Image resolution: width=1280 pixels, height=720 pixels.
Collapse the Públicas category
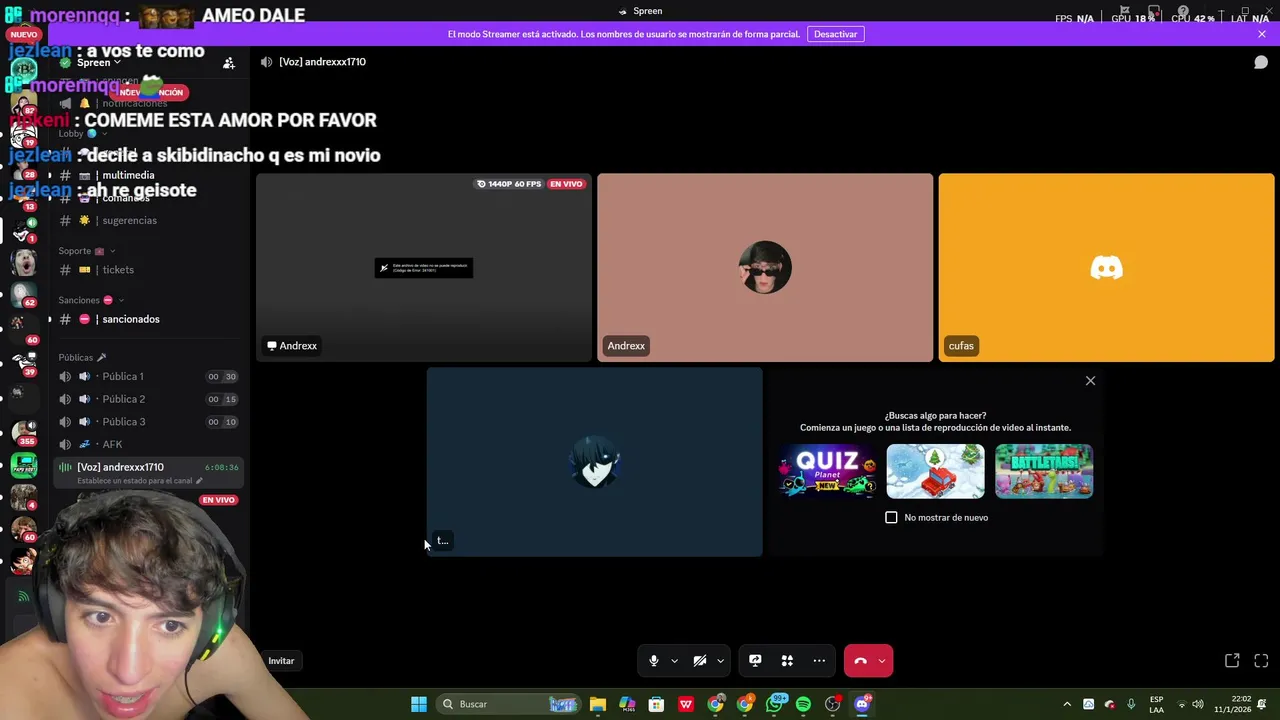(x=82, y=357)
